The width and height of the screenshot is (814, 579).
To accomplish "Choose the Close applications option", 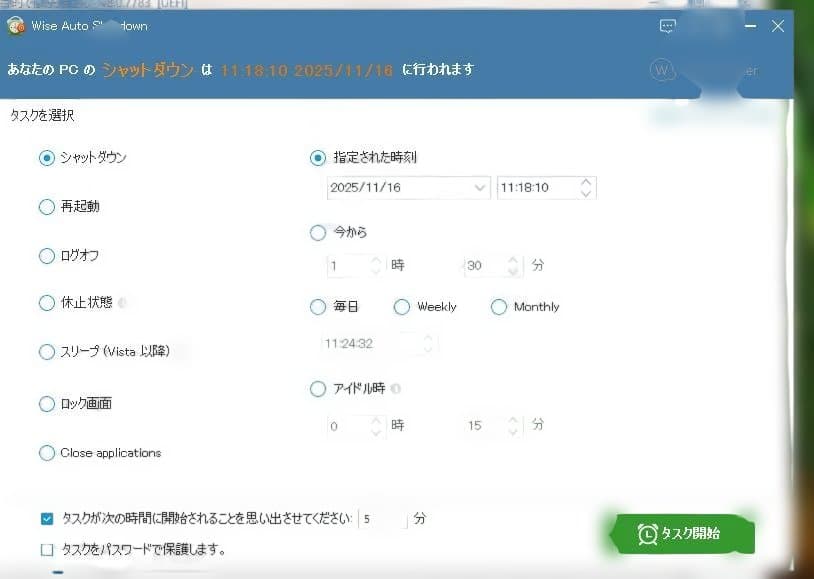I will [46, 453].
